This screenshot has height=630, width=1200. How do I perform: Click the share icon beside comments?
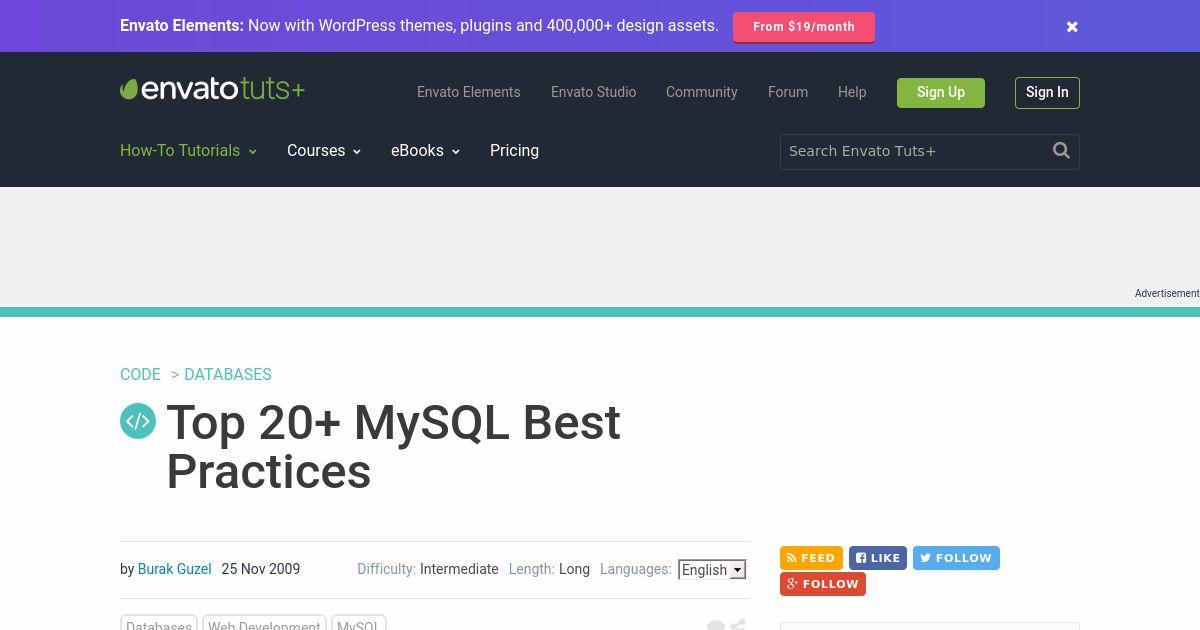[x=738, y=625]
